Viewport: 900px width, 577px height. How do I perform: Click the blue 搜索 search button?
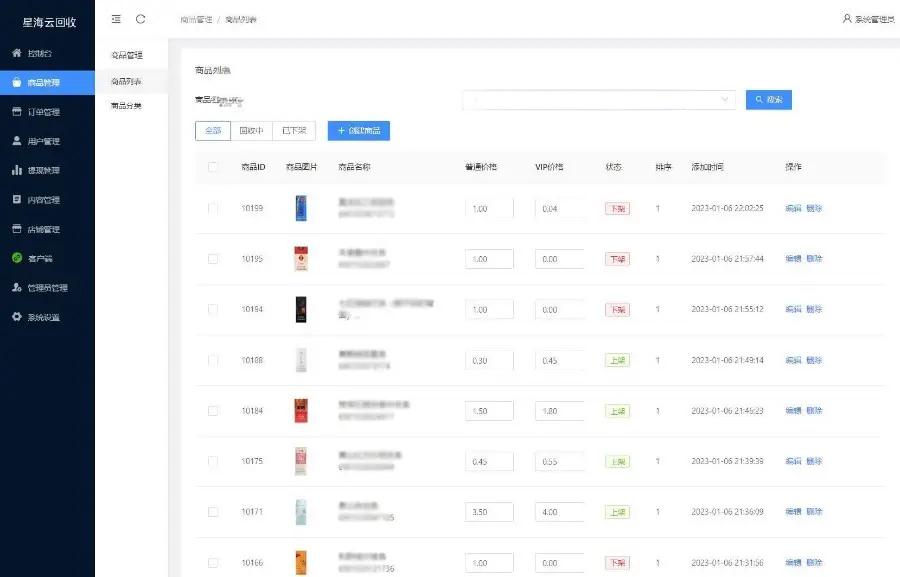coord(769,100)
